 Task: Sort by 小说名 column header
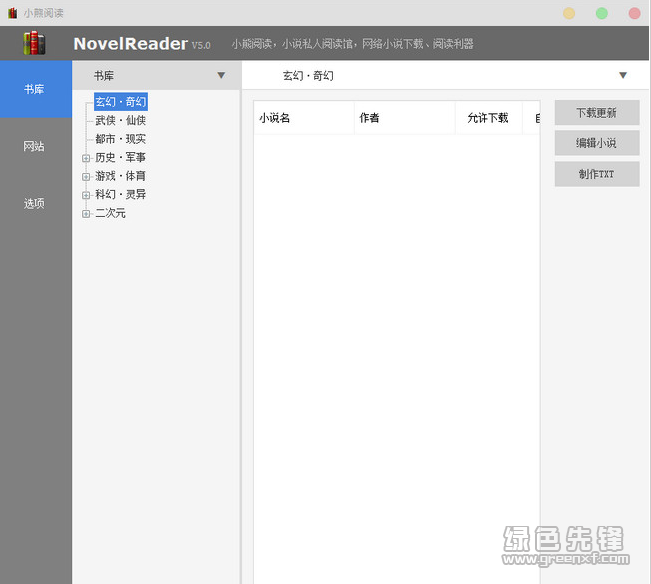pyautogui.click(x=304, y=118)
